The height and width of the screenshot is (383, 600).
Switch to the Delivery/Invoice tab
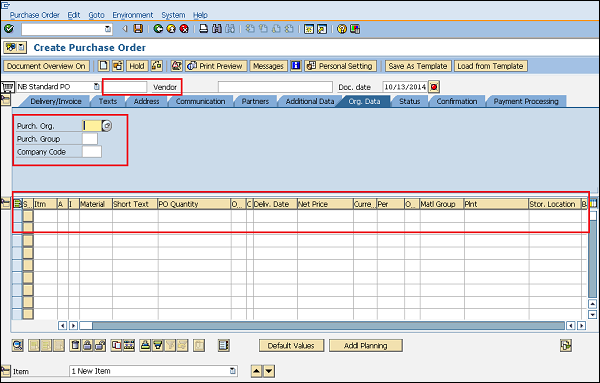coord(56,101)
